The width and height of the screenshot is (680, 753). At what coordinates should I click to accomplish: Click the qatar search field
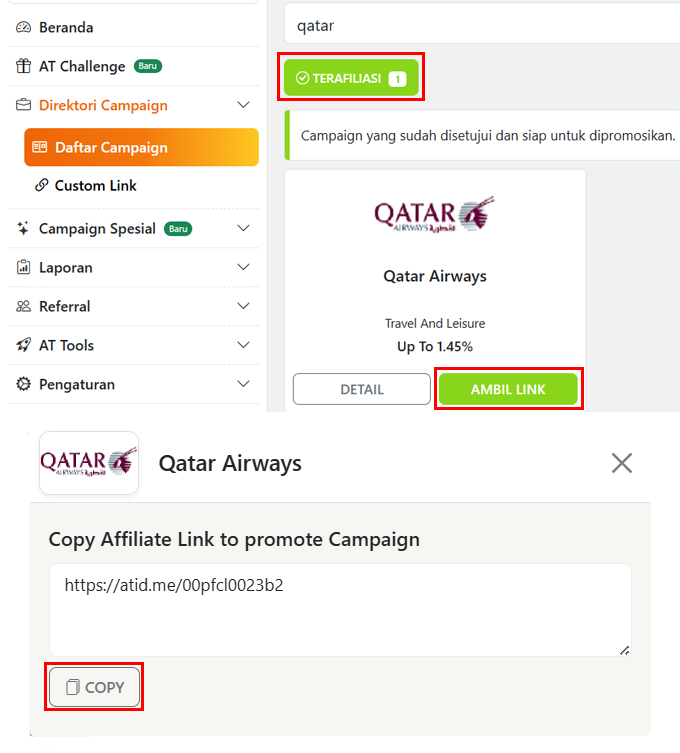pyautogui.click(x=480, y=25)
